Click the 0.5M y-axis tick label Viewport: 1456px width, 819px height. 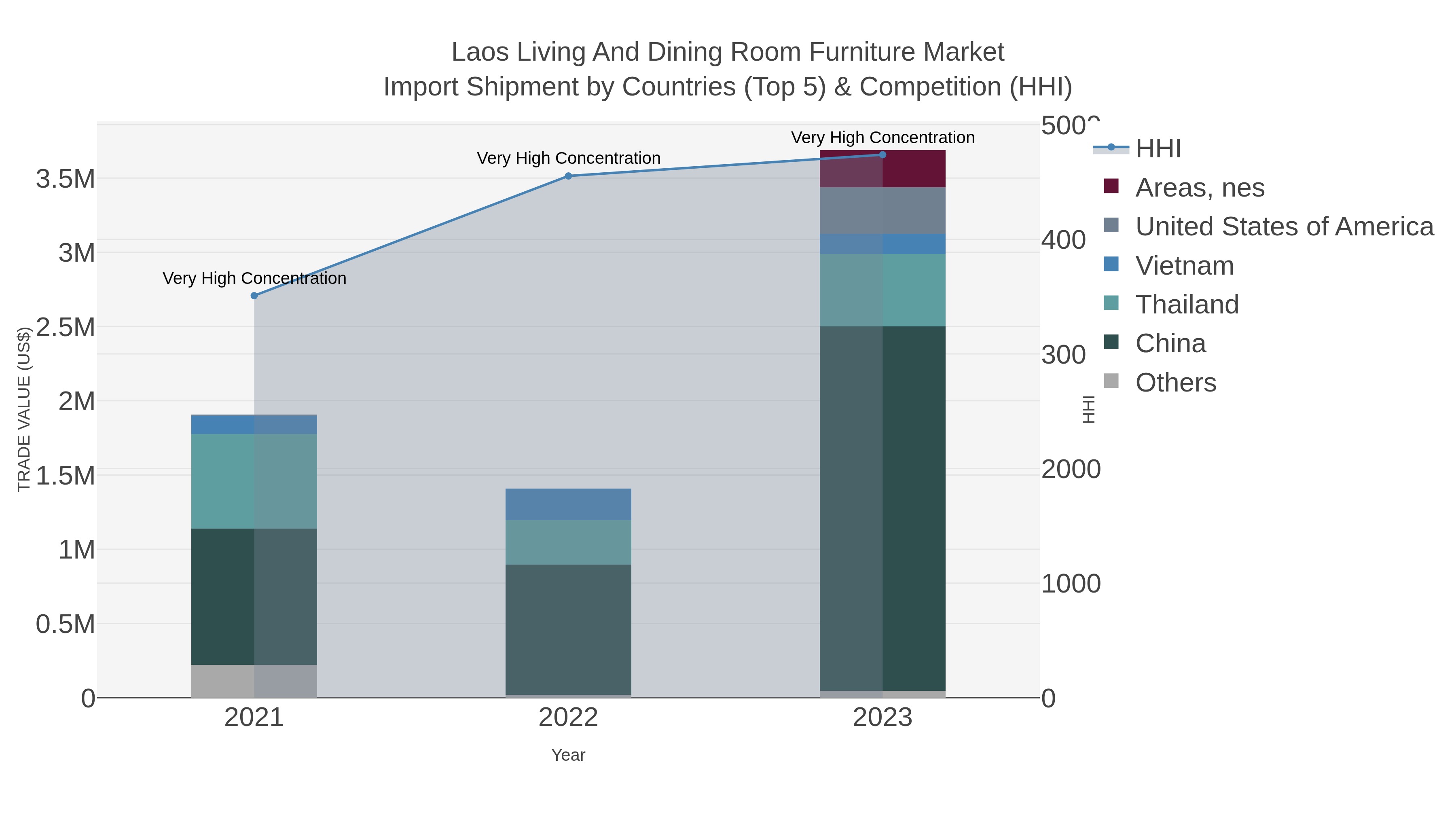pyautogui.click(x=66, y=624)
